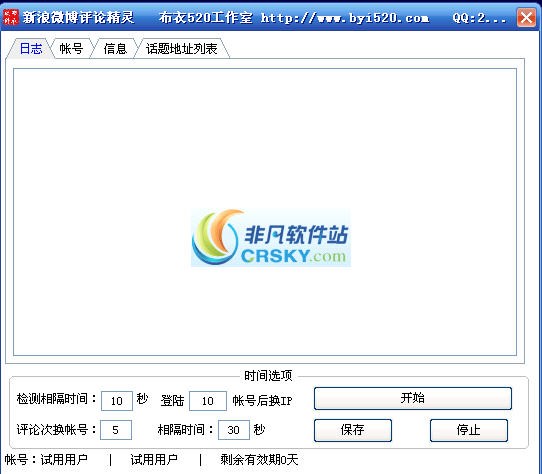Open the 帐号 tab
Viewport: 542px width, 474px height.
pyautogui.click(x=72, y=48)
